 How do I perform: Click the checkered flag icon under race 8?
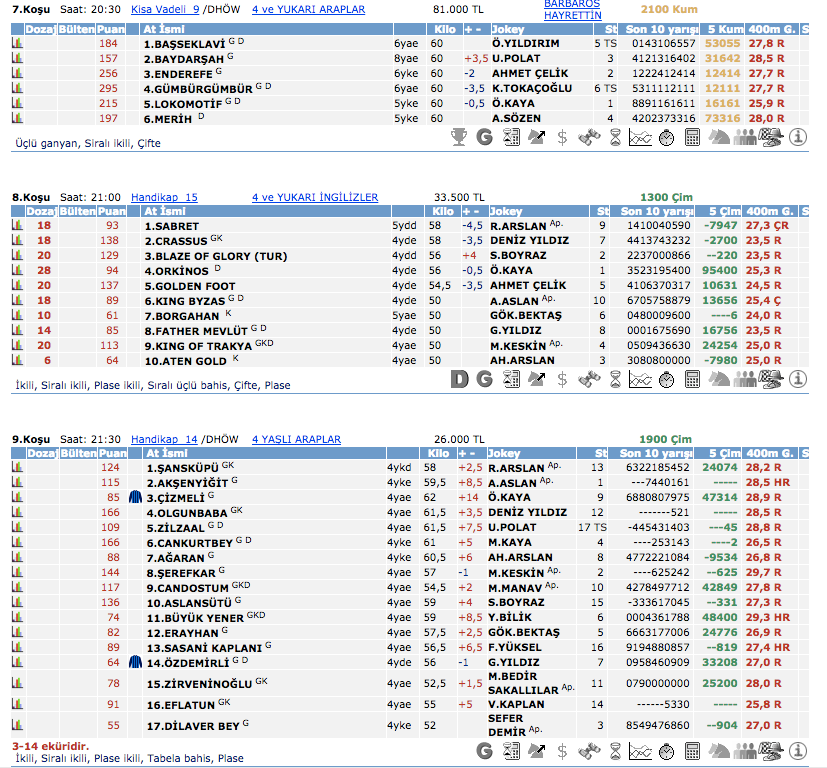coord(771,379)
